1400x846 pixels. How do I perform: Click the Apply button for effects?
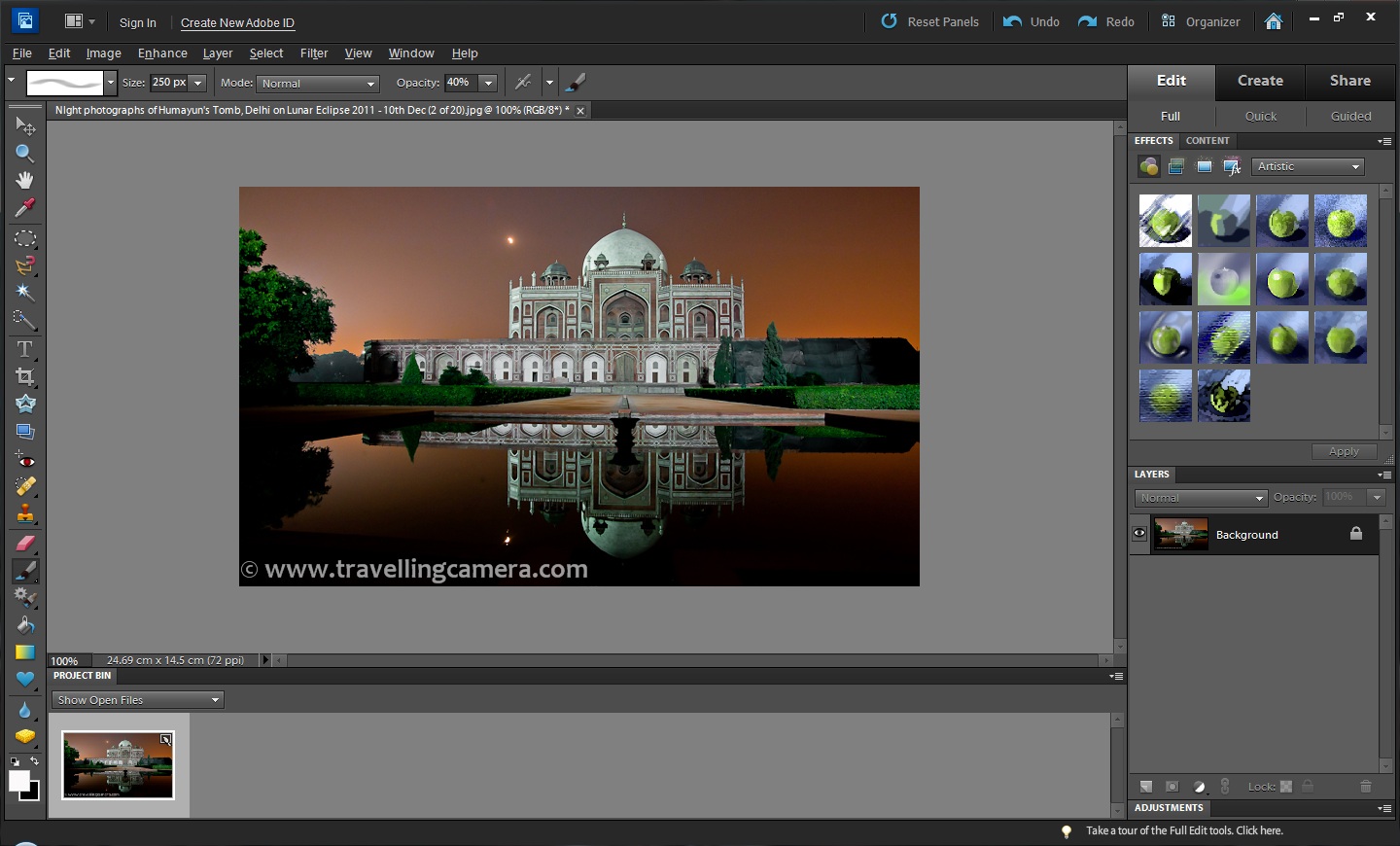[1344, 450]
